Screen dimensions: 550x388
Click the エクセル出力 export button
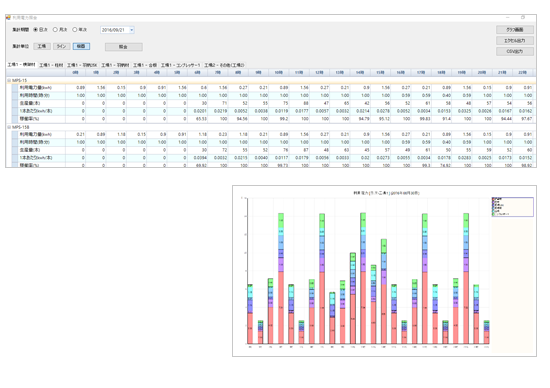coord(515,41)
